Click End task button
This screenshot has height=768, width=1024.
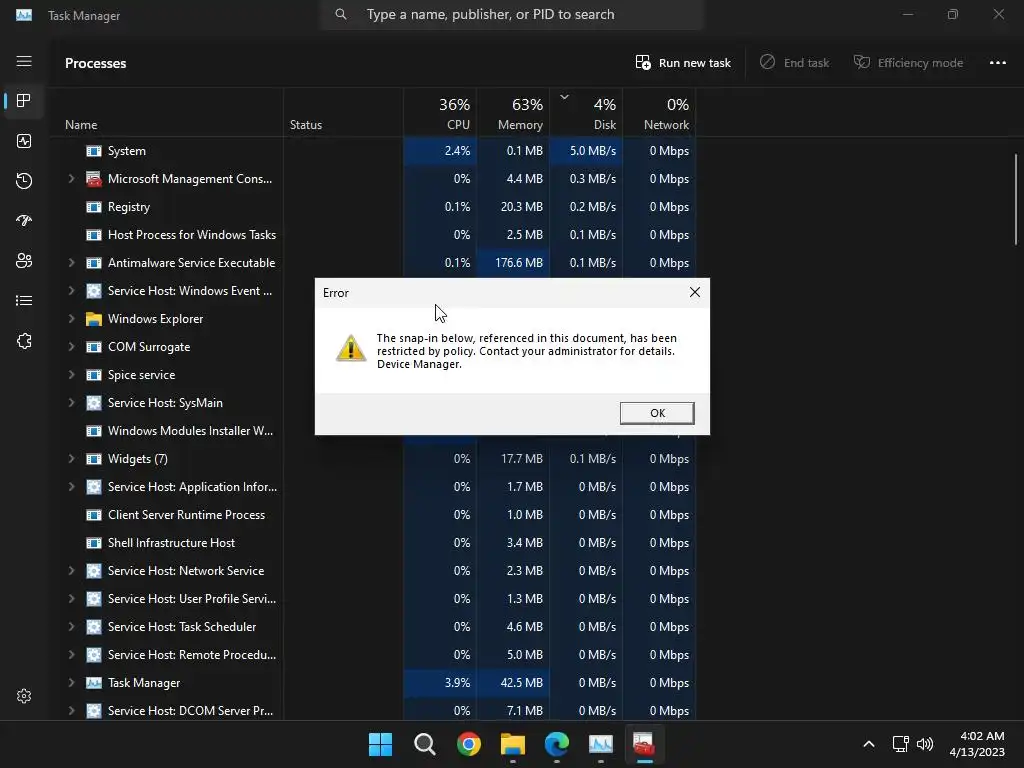click(x=794, y=63)
